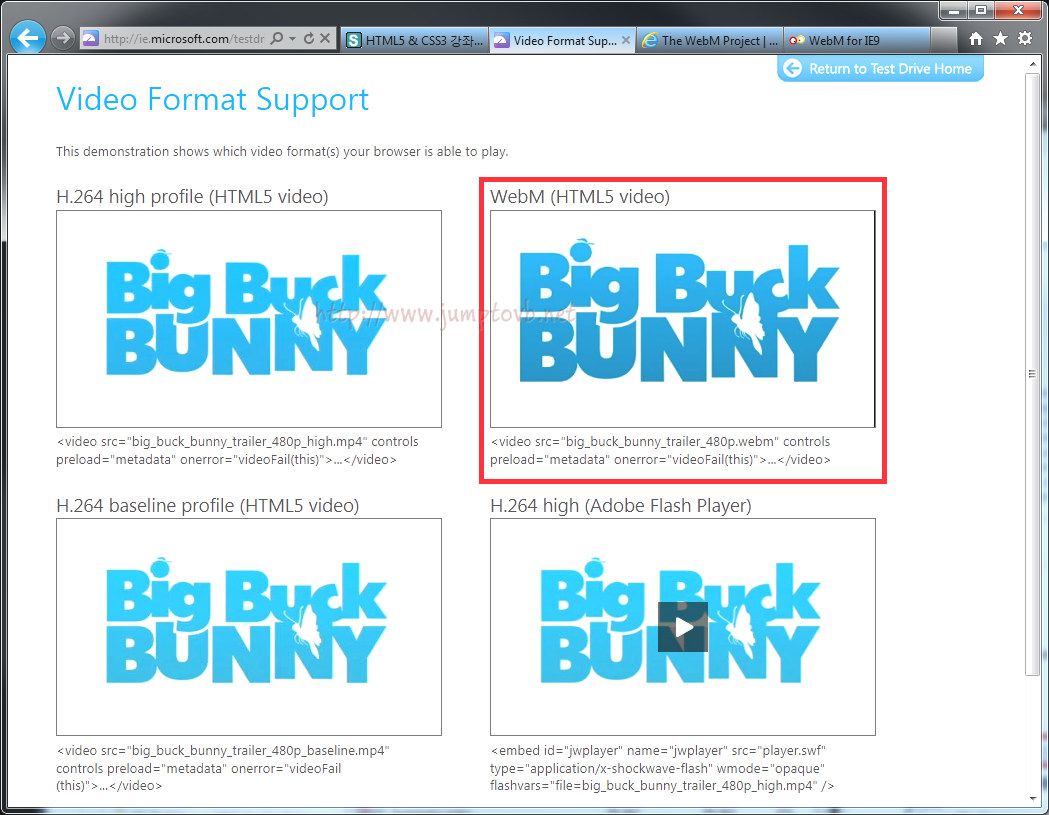Open favorites with the star icon

1000,39
